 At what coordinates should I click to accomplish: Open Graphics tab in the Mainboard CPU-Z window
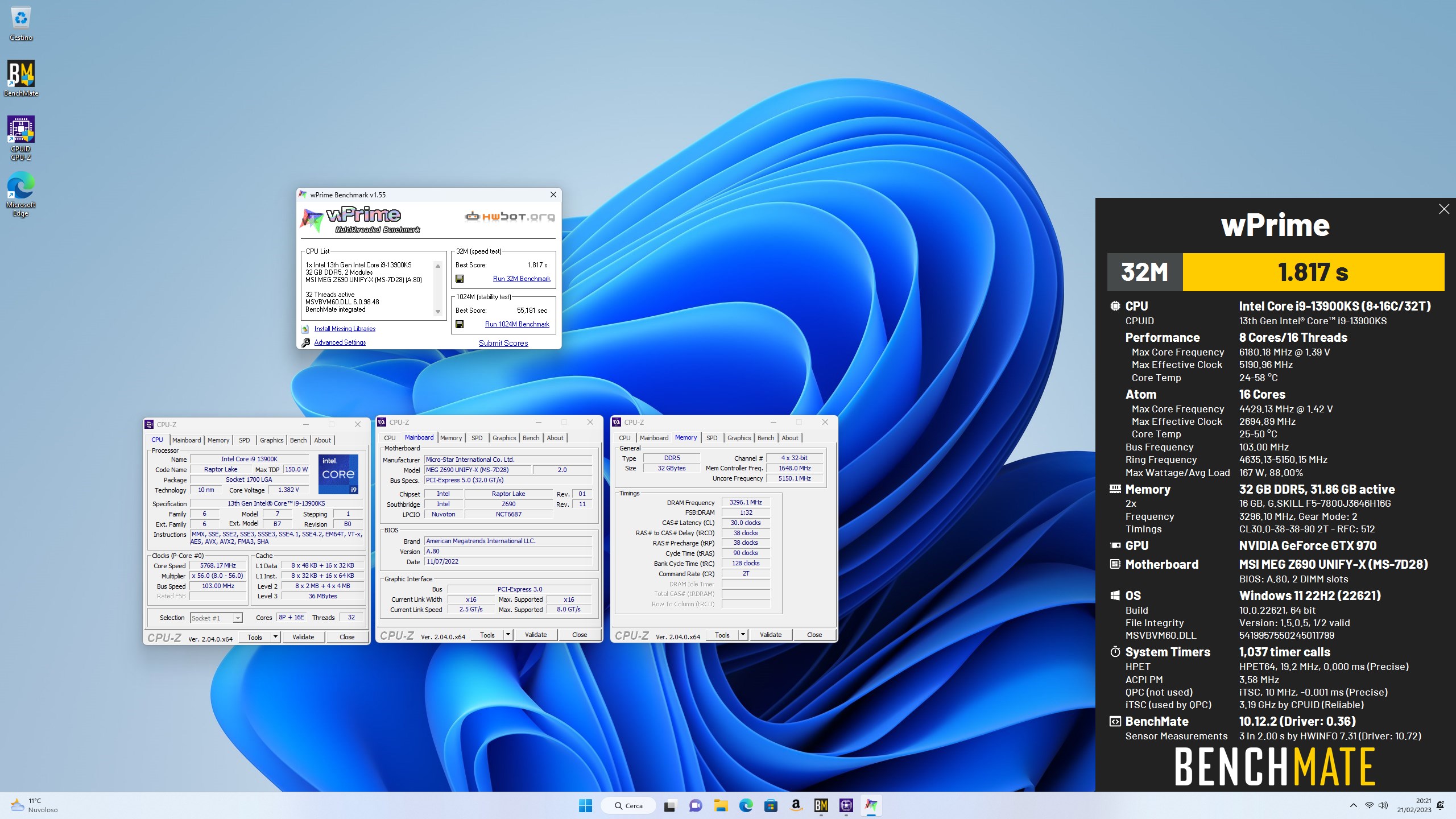(x=504, y=438)
